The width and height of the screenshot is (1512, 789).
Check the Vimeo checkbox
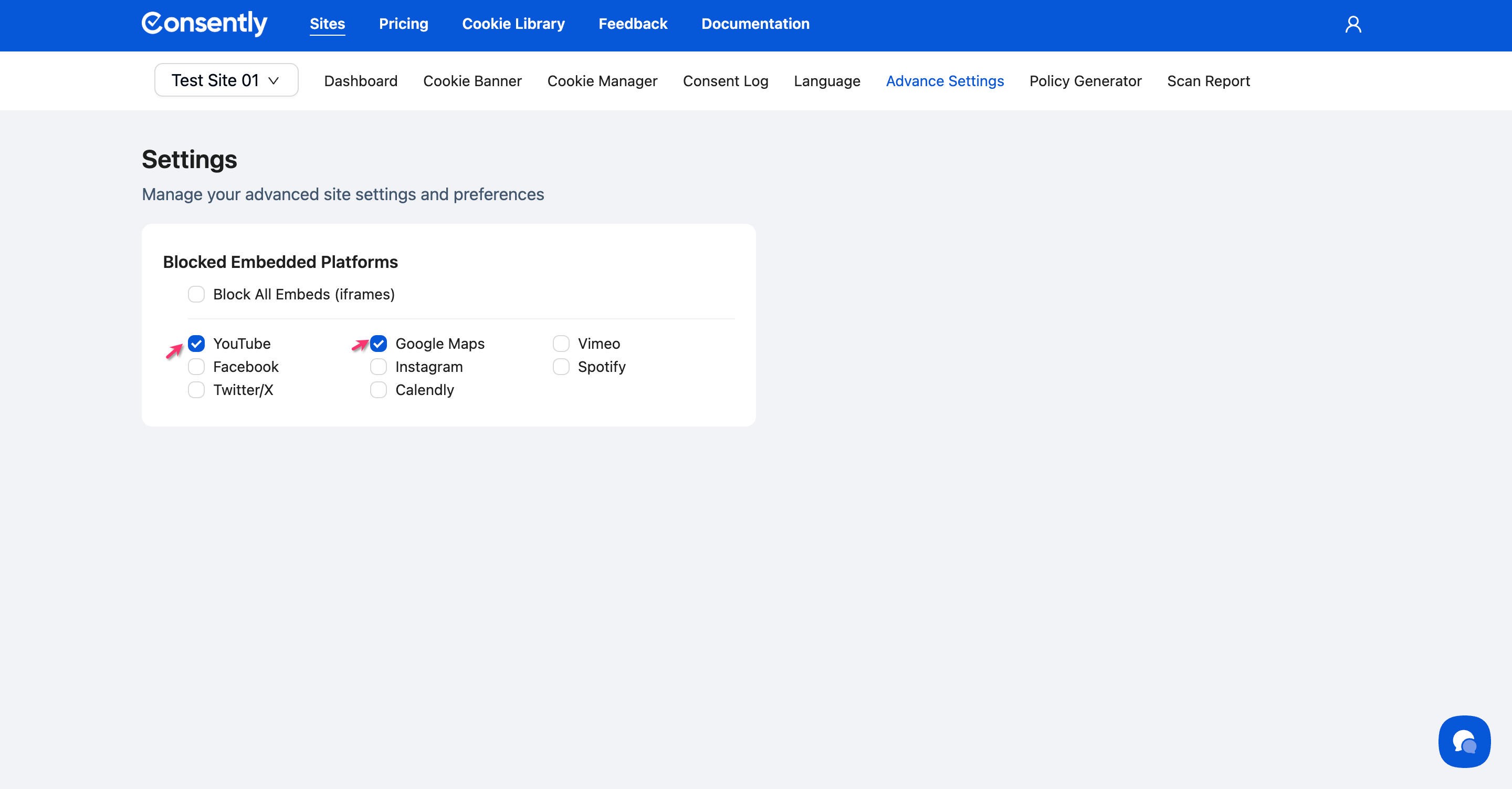(x=561, y=344)
